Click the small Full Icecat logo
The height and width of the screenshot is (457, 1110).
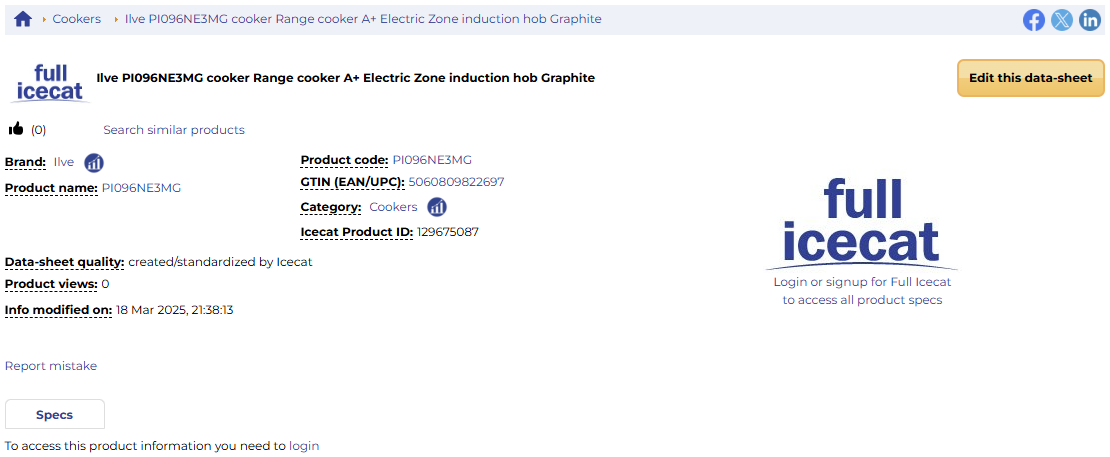click(x=50, y=83)
